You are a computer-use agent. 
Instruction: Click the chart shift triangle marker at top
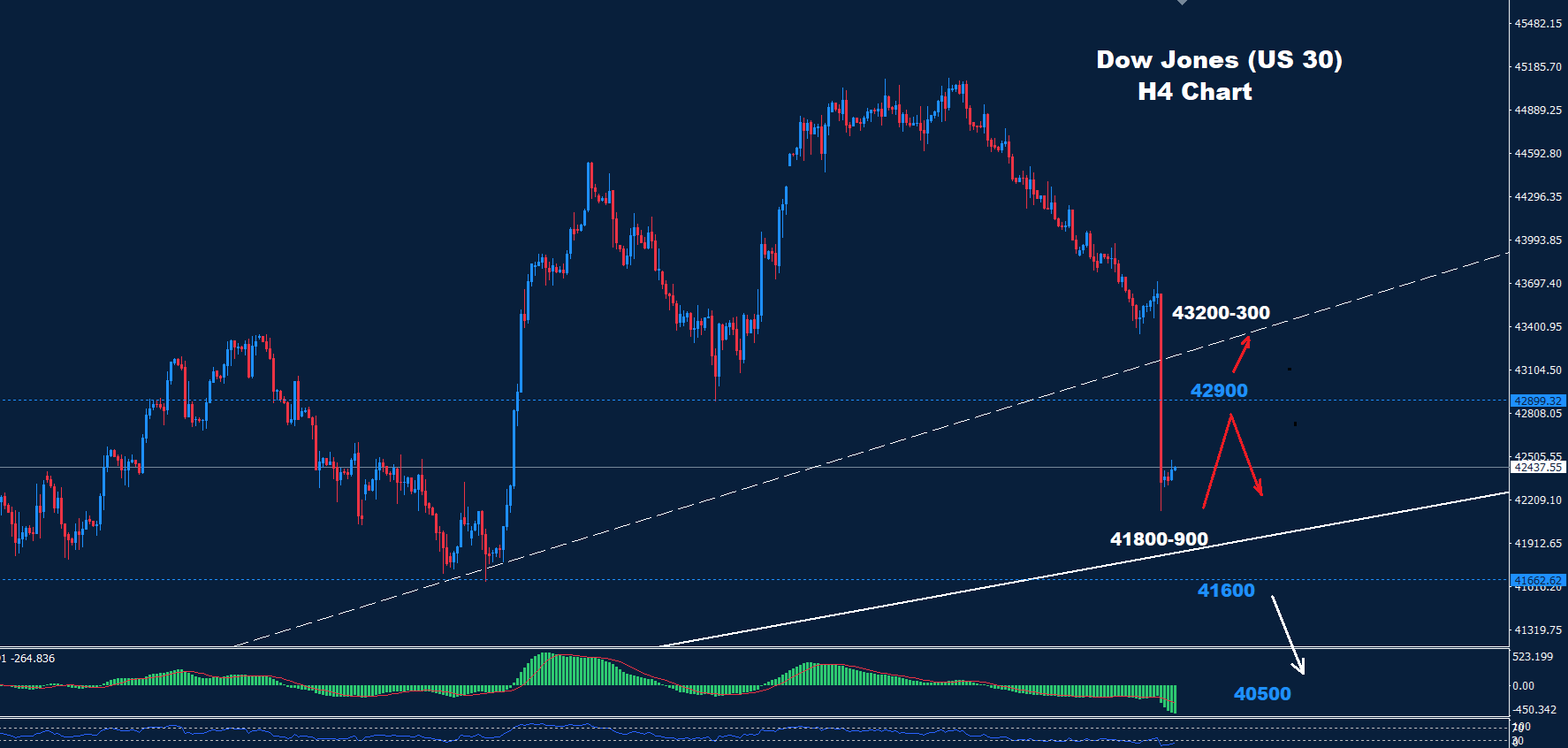[x=1182, y=3]
